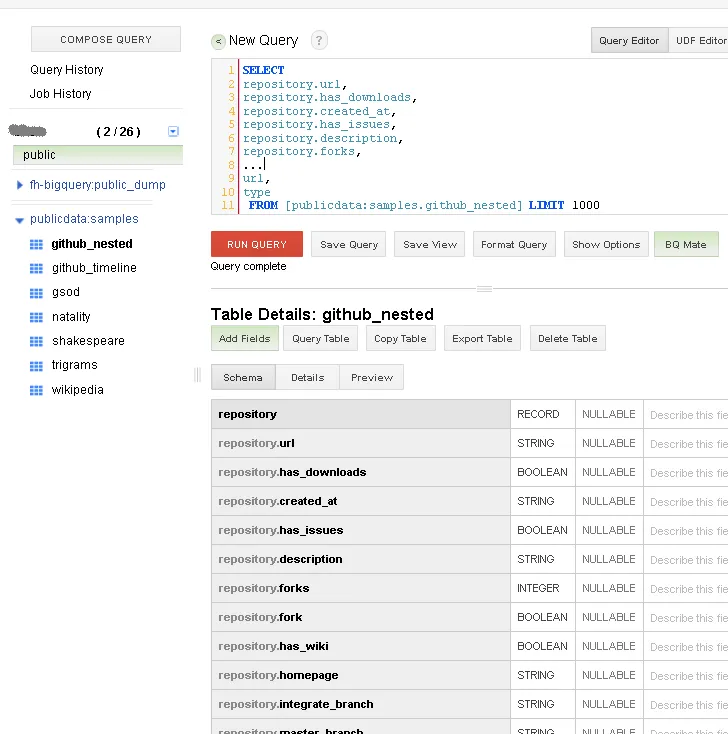The image size is (728, 734).
Task: Switch to the Preview tab
Action: click(x=371, y=378)
